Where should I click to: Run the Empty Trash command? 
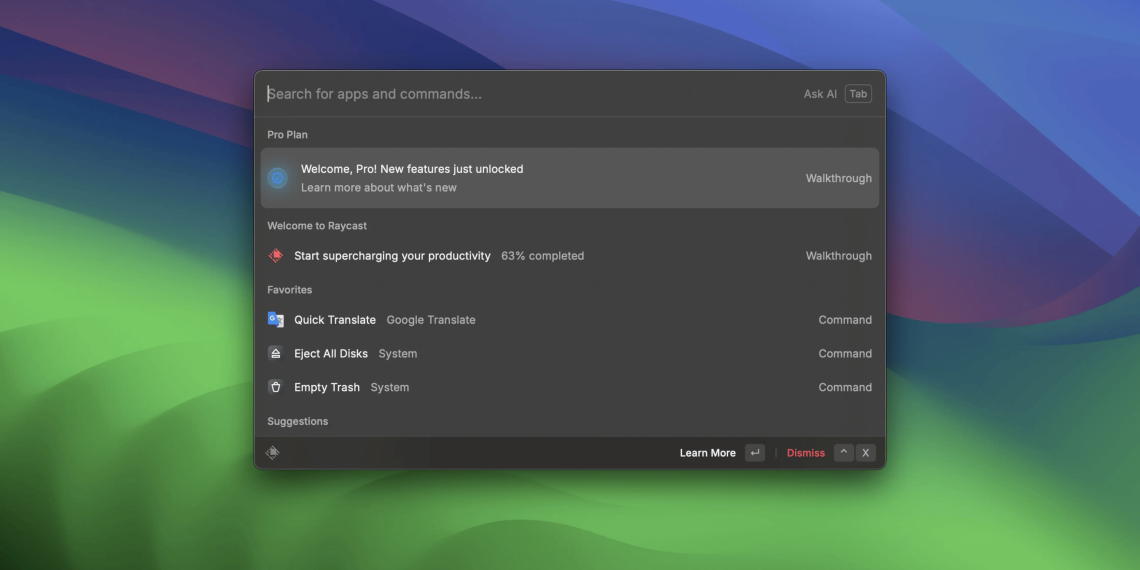[327, 387]
